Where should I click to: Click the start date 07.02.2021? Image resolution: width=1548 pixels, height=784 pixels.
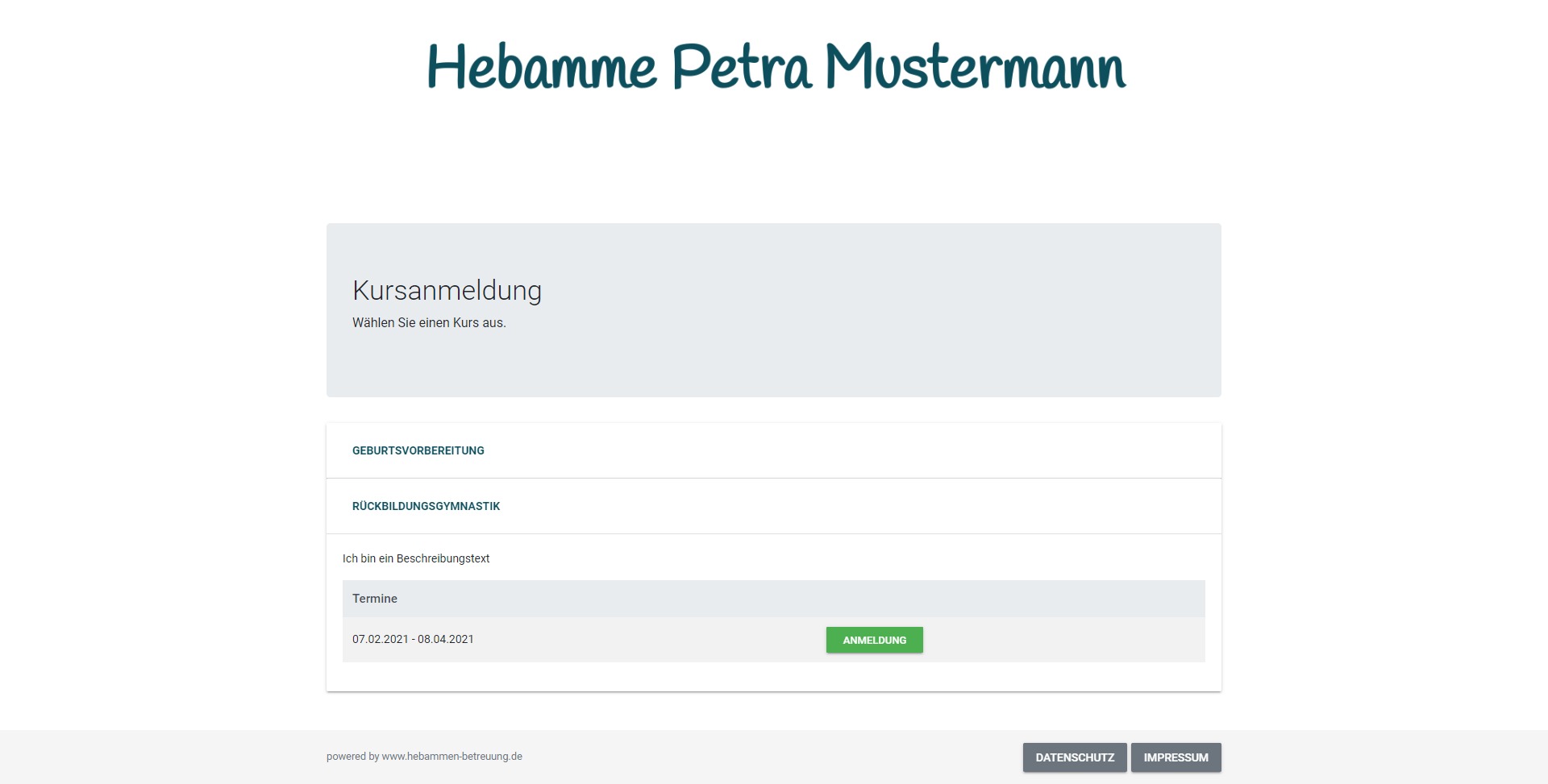click(x=380, y=639)
